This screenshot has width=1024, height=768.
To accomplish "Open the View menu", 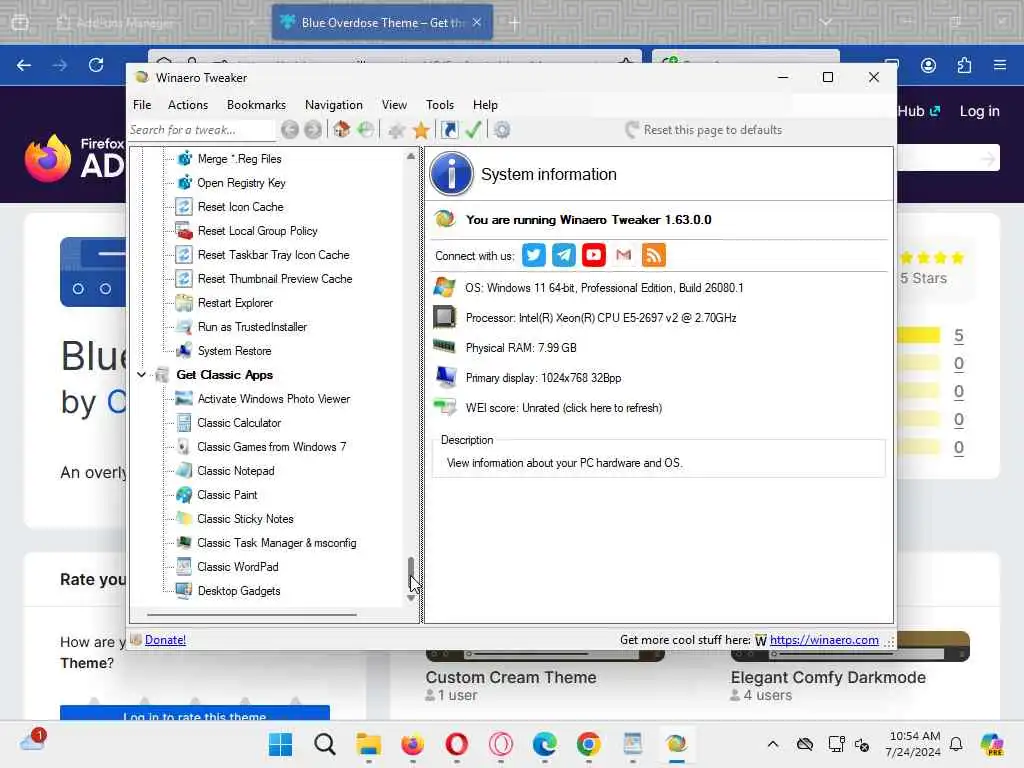I will pos(394,104).
